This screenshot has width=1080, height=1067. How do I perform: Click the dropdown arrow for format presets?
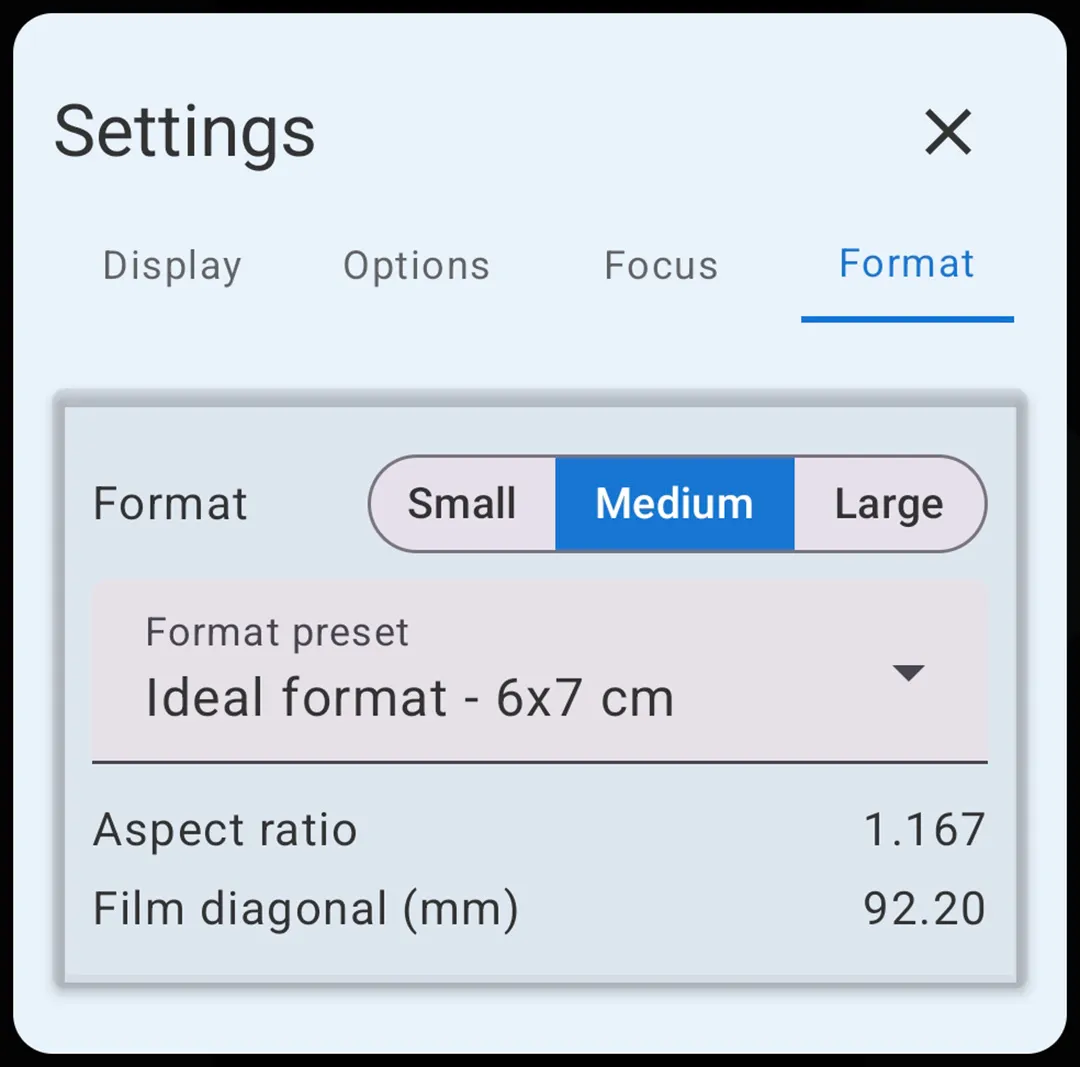click(910, 673)
